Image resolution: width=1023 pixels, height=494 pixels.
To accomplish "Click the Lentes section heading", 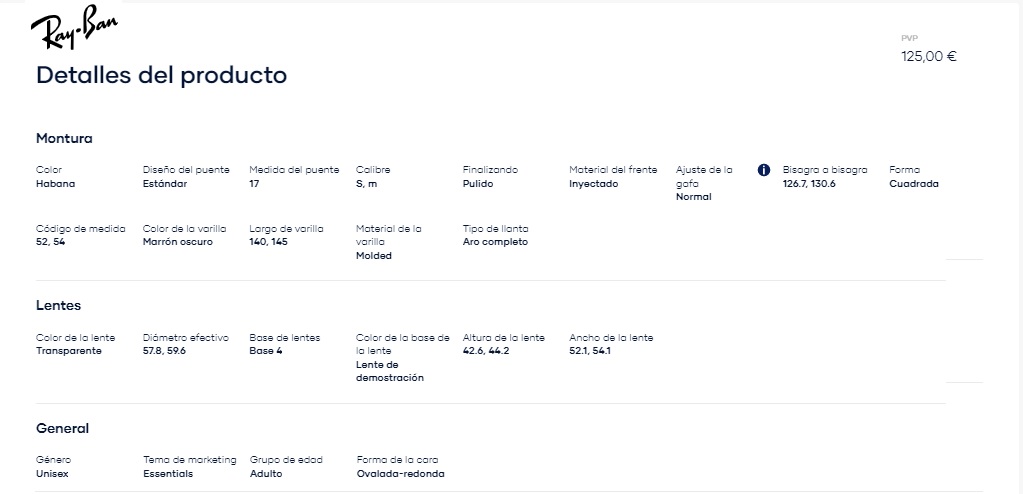I will point(58,305).
